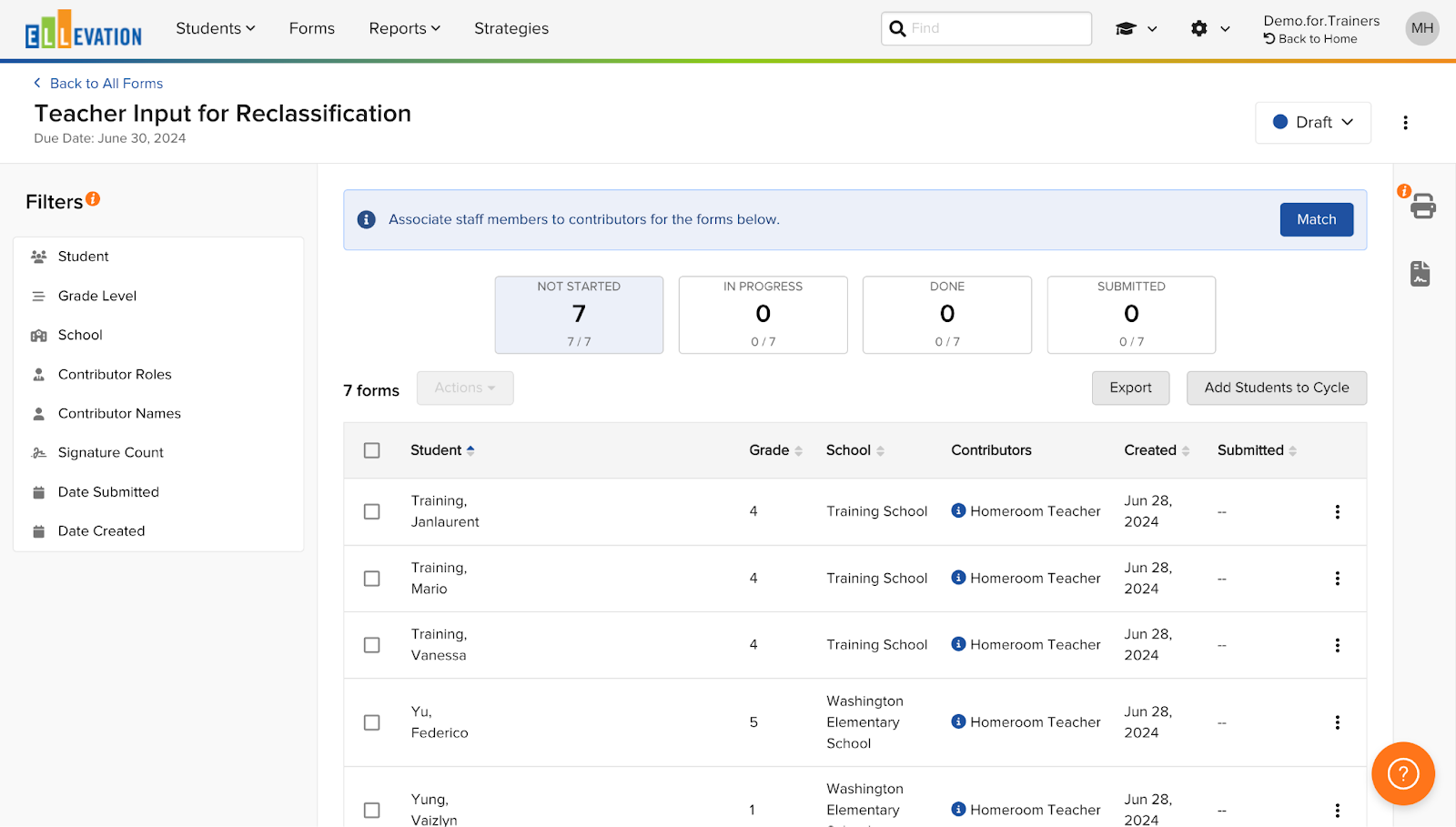Image resolution: width=1456 pixels, height=827 pixels.
Task: Click contributor info icon in Janlaurent's row
Action: click(x=958, y=510)
